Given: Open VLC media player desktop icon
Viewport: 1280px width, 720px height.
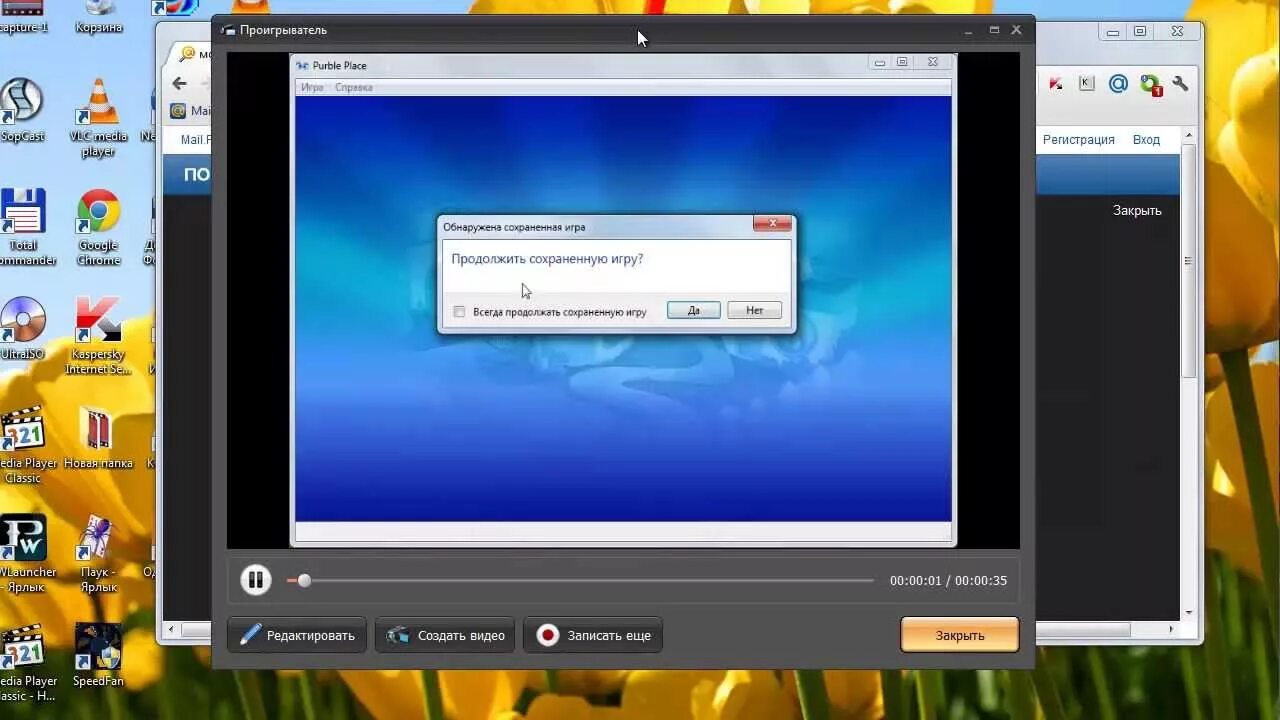Looking at the screenshot, I should pos(98,118).
